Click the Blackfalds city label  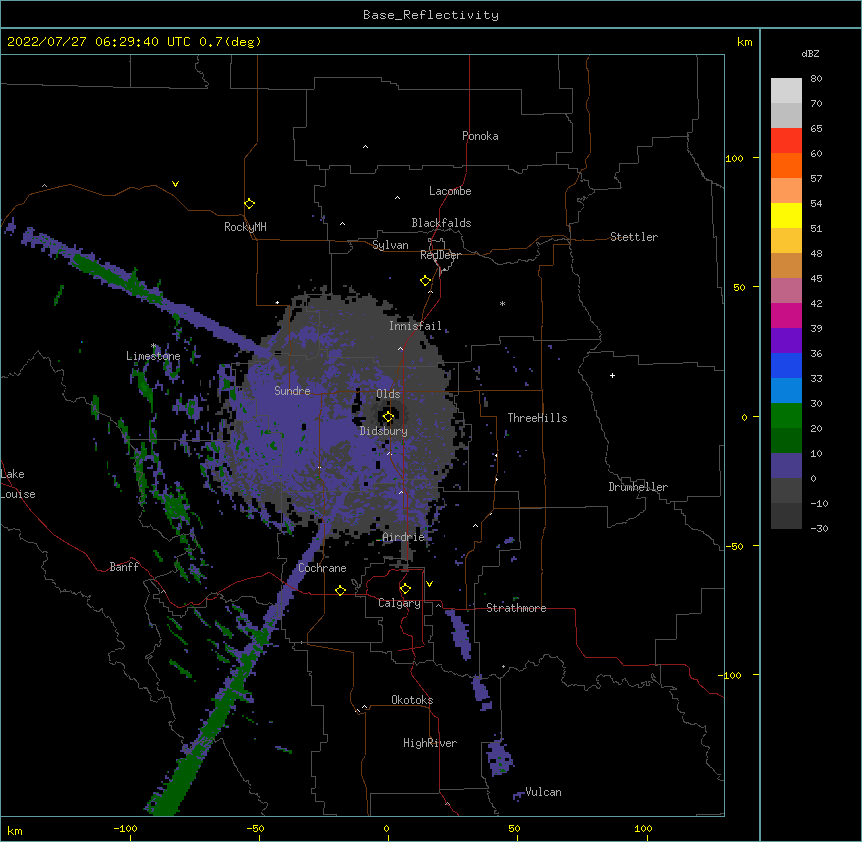coord(441,223)
